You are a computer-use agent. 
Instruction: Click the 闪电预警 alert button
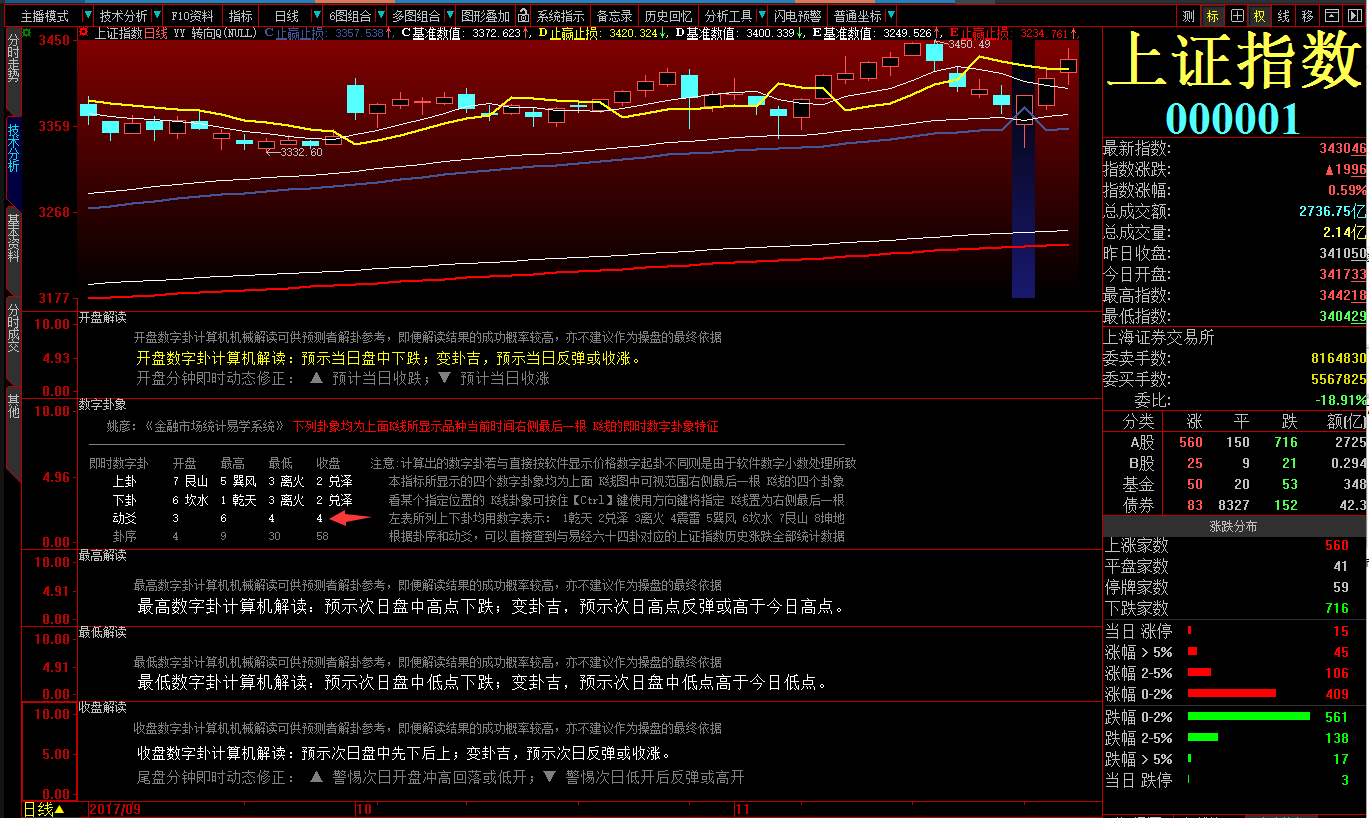[x=798, y=16]
